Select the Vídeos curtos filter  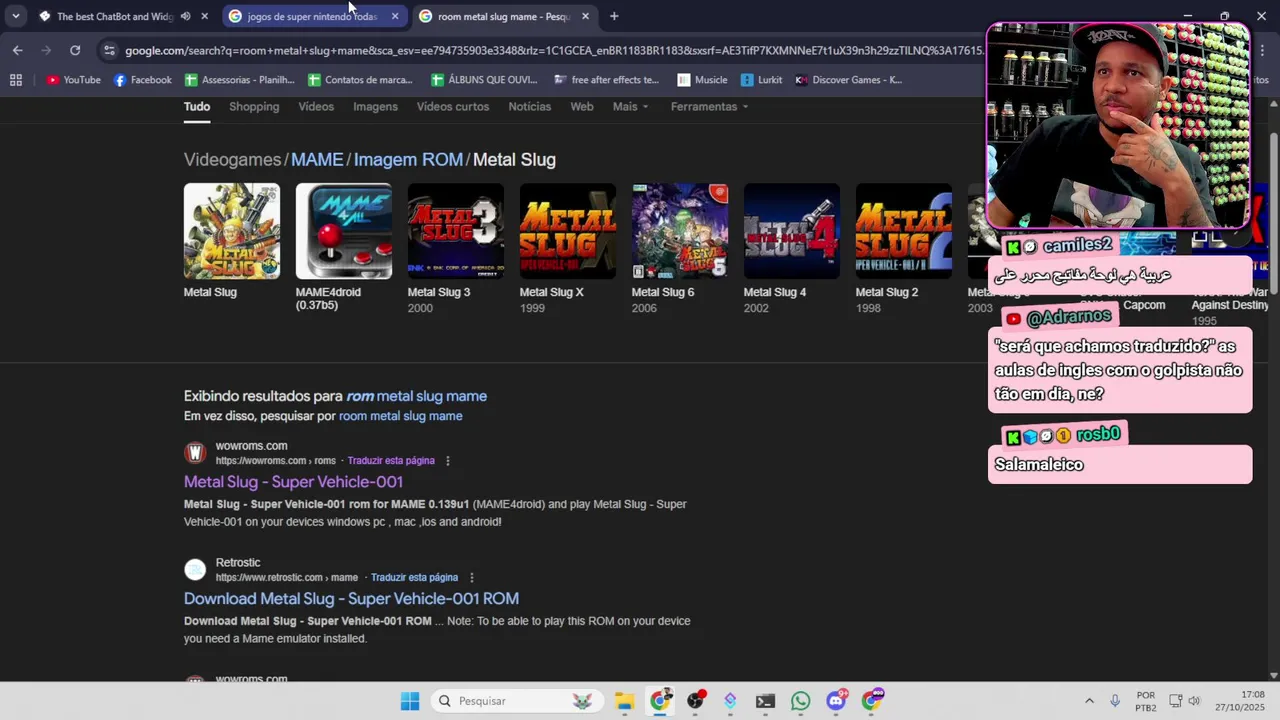coord(453,106)
